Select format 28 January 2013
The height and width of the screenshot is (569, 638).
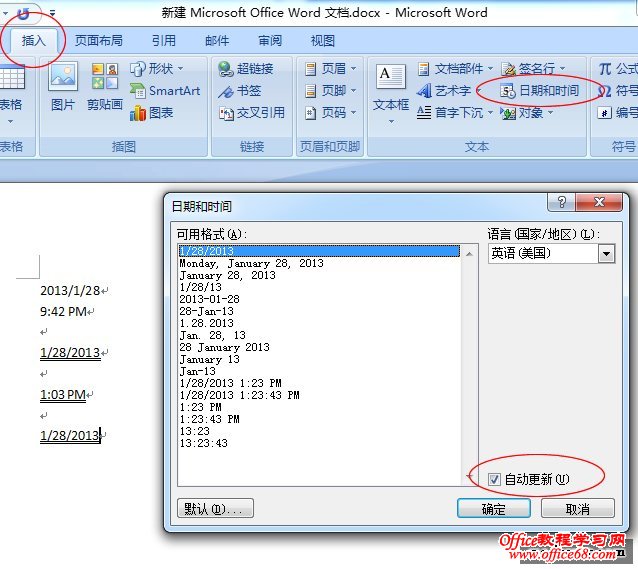click(x=319, y=347)
